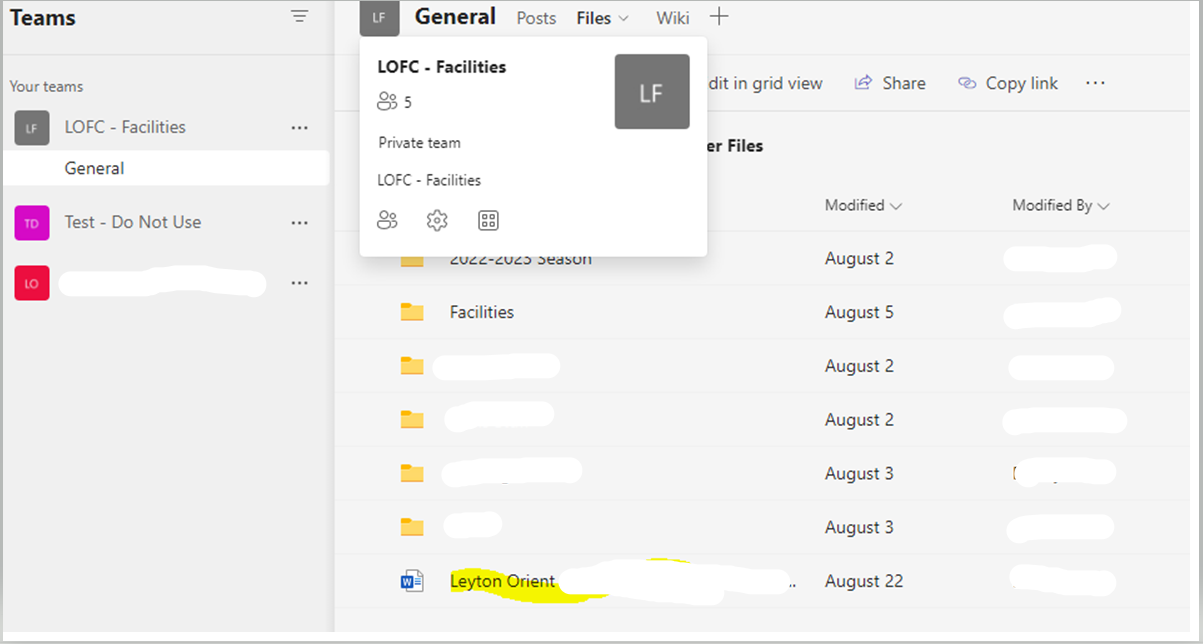This screenshot has width=1203, height=644.
Task: Click the General channel title in header
Action: [455, 16]
